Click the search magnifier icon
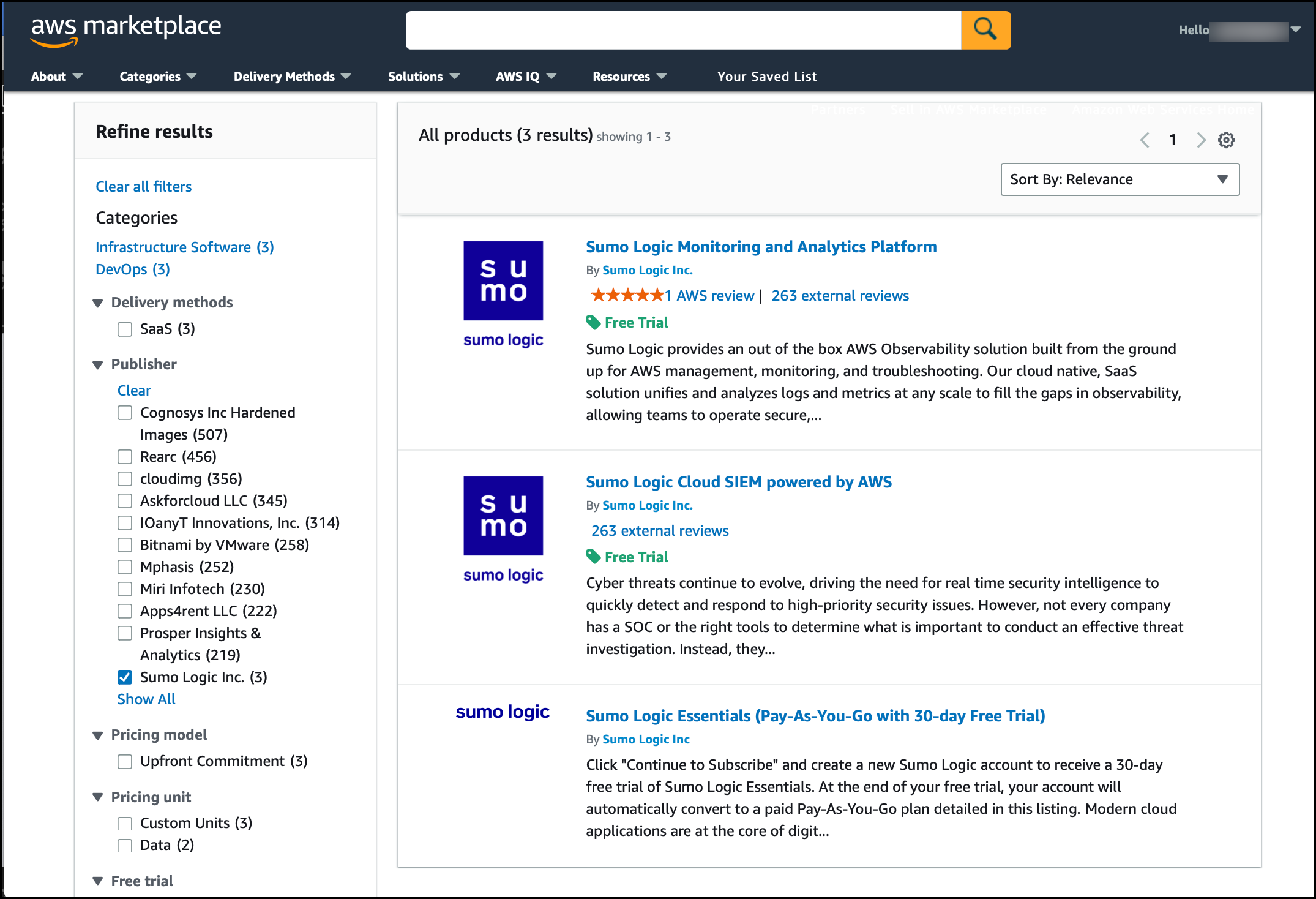 [x=985, y=29]
